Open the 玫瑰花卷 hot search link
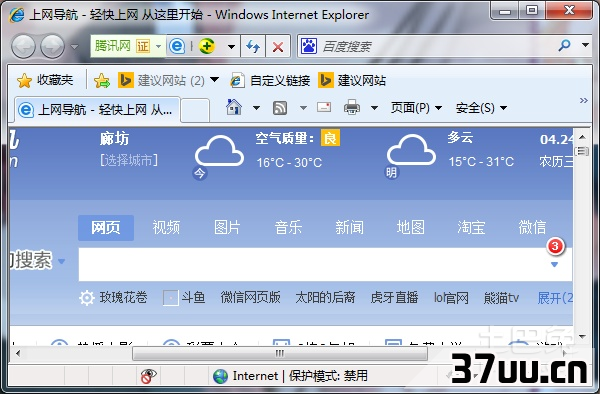Screen dimensions: 600x394 123,298
